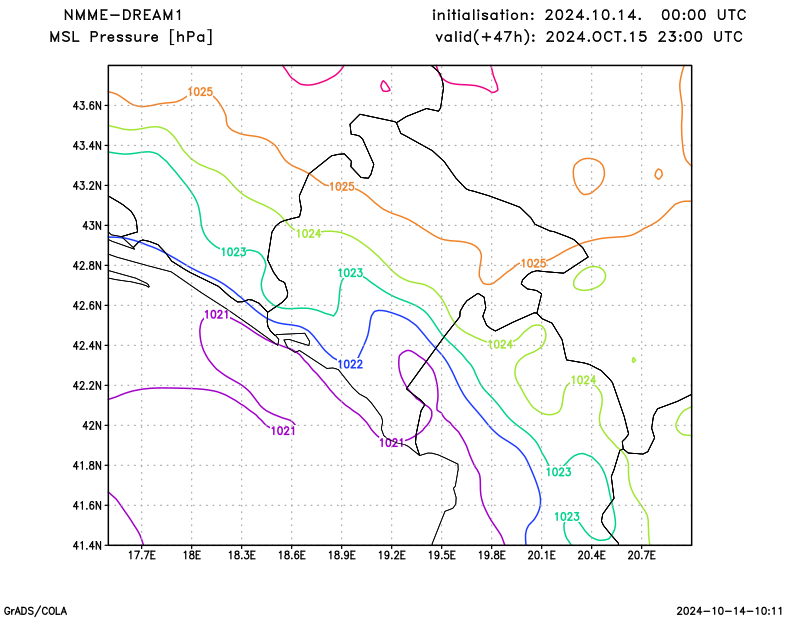
Task: Select the 19.2E longitude tick label
Action: 392,556
